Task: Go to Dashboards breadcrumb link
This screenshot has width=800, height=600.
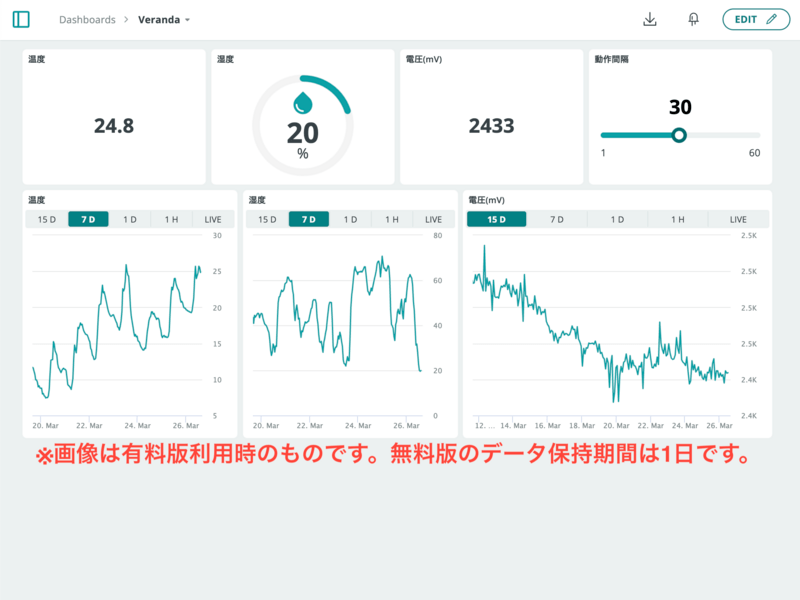Action: 87,20
